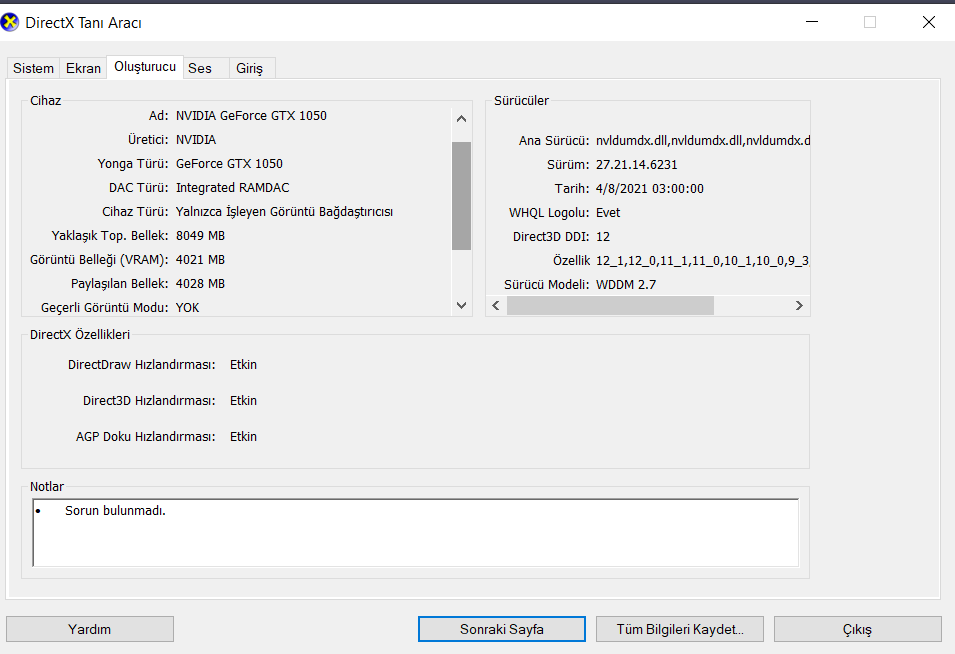
Task: Click the Özellik feature levels value
Action: [x=702, y=261]
